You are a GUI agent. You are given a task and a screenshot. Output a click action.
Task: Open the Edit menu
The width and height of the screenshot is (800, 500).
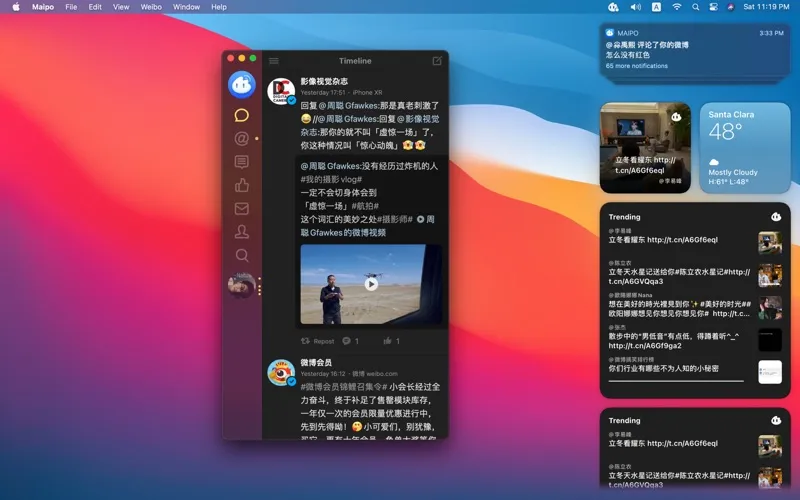pyautogui.click(x=95, y=7)
